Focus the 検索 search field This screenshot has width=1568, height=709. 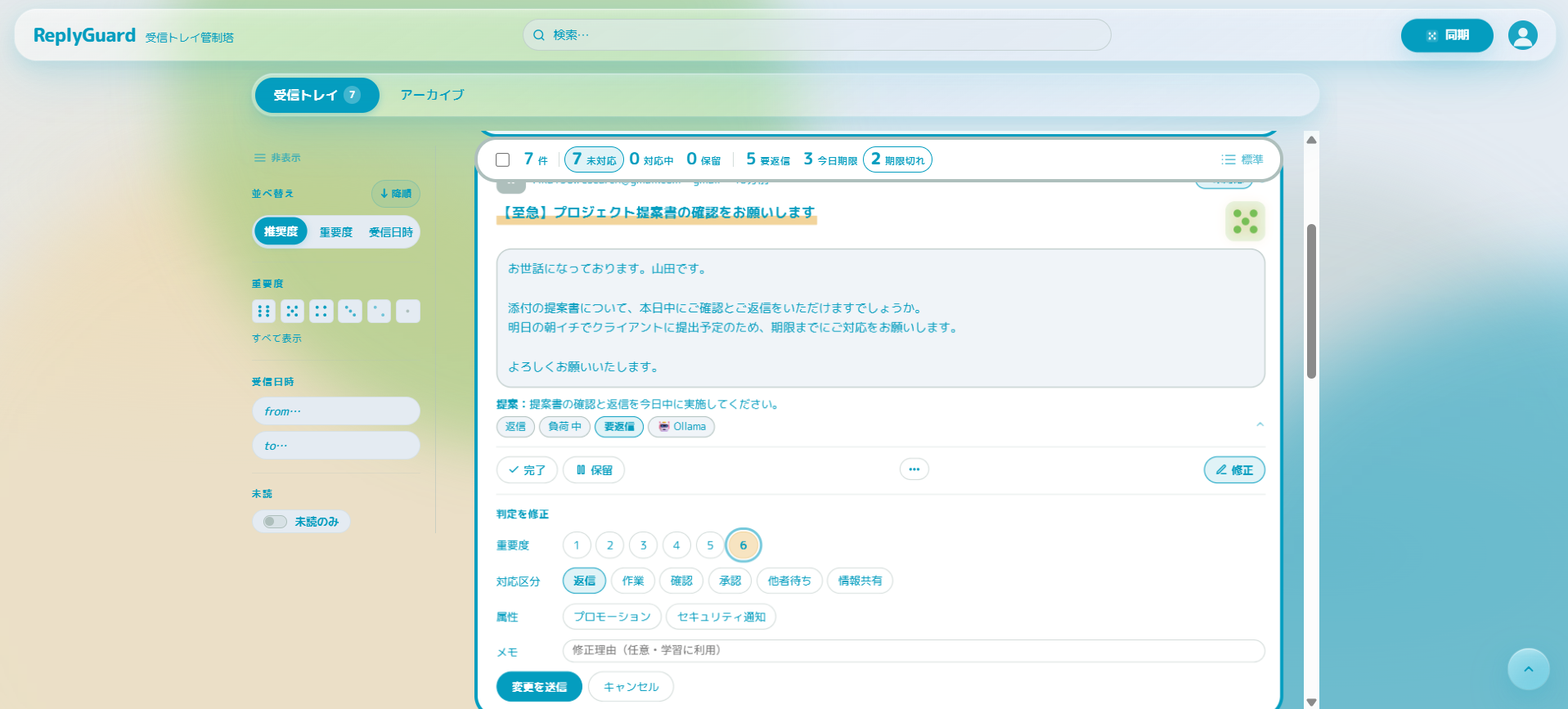(x=816, y=35)
